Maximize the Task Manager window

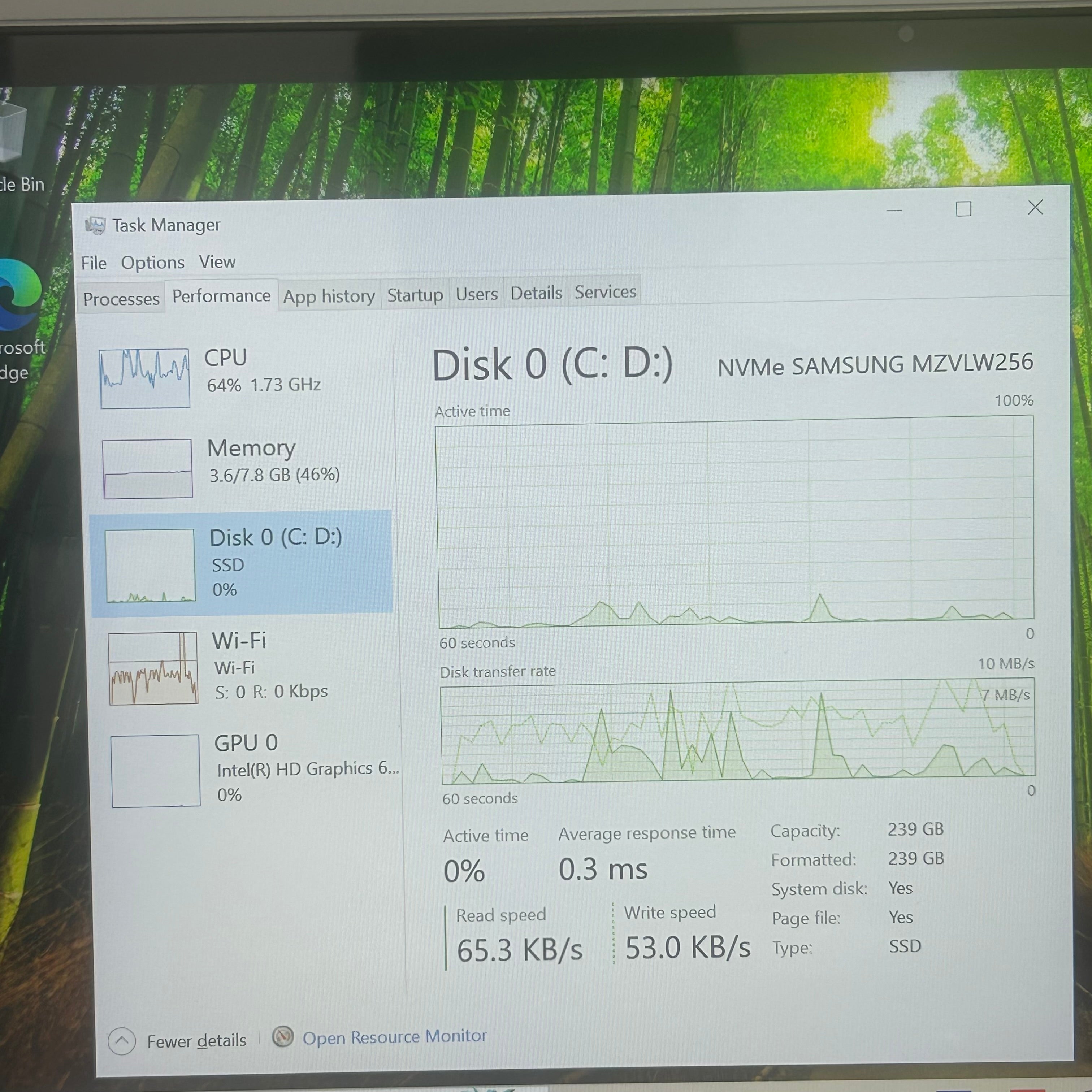964,209
